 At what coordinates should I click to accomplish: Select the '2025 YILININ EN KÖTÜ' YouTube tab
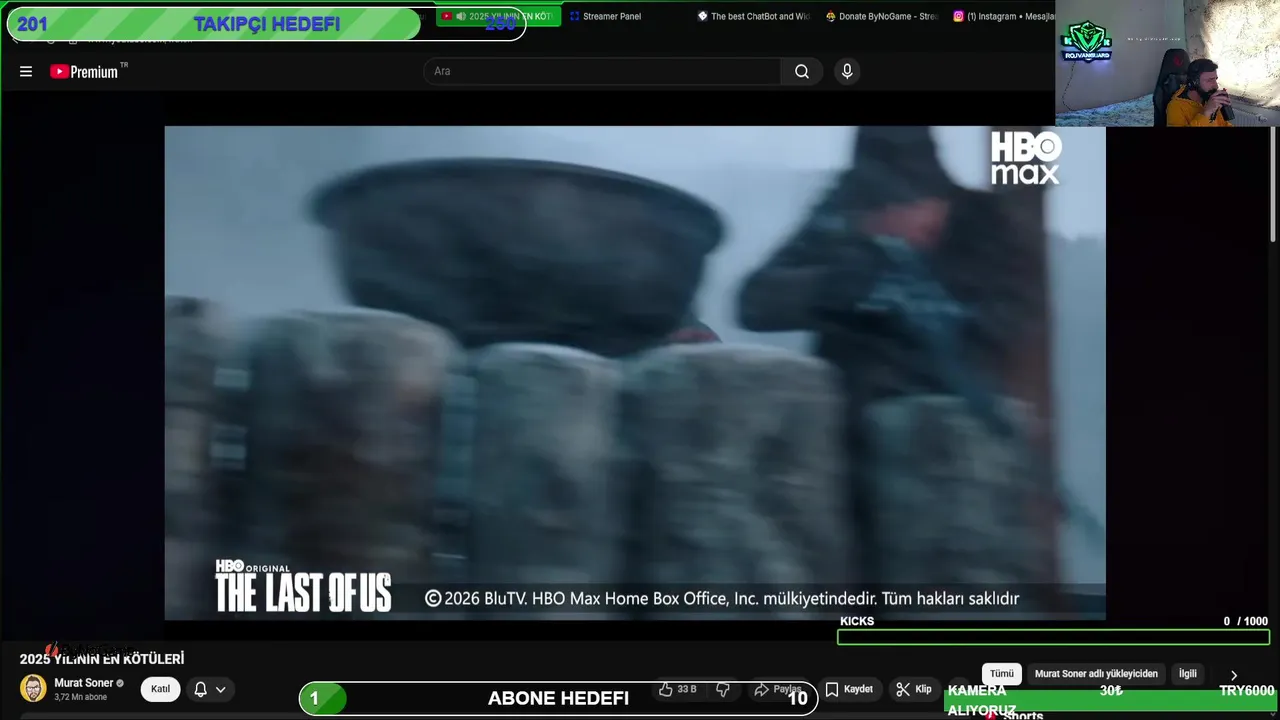click(x=497, y=16)
